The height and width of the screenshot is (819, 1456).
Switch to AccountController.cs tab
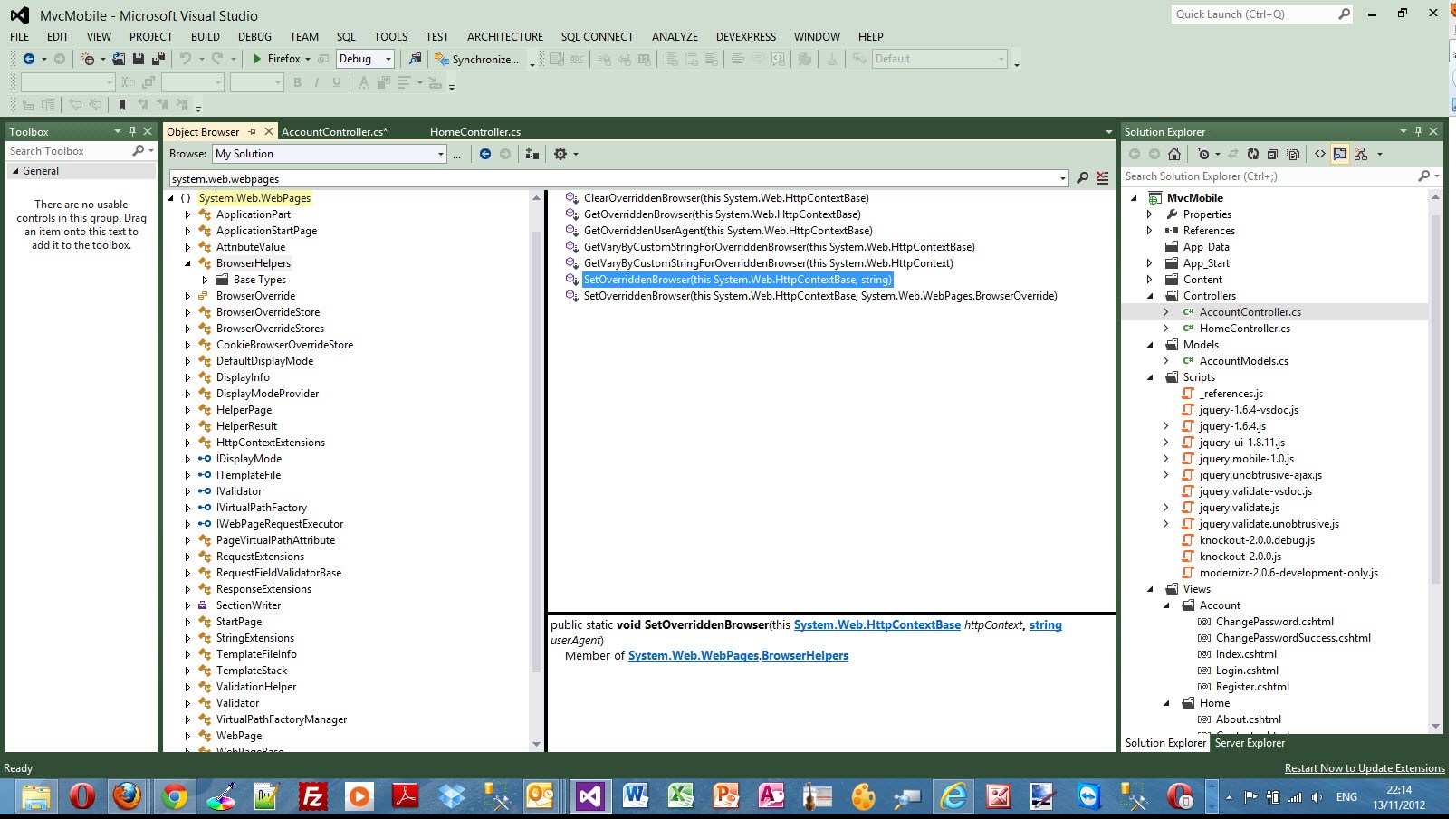tap(334, 132)
